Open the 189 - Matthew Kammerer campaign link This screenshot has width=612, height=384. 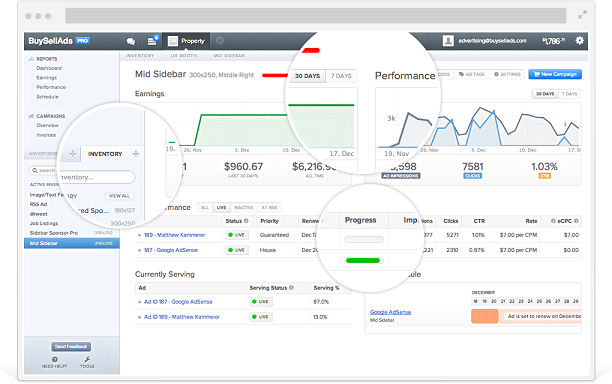(x=174, y=235)
